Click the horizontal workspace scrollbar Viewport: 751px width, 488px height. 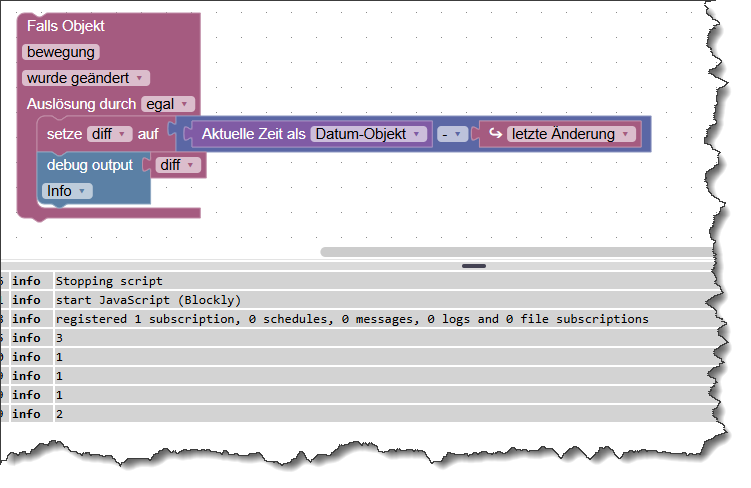click(x=516, y=252)
